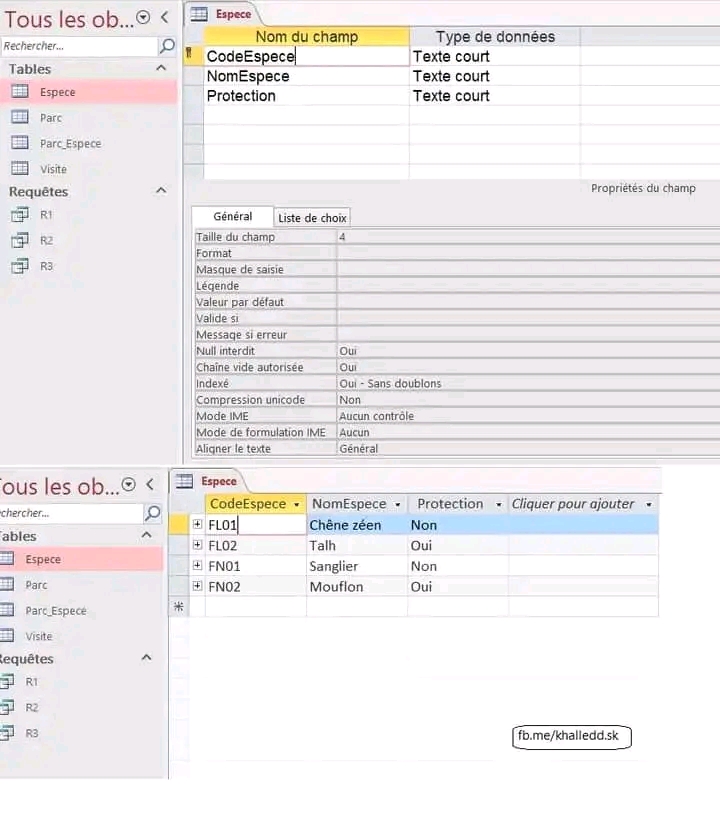Click the primary key row selector beside CodeEspece

tap(190, 56)
